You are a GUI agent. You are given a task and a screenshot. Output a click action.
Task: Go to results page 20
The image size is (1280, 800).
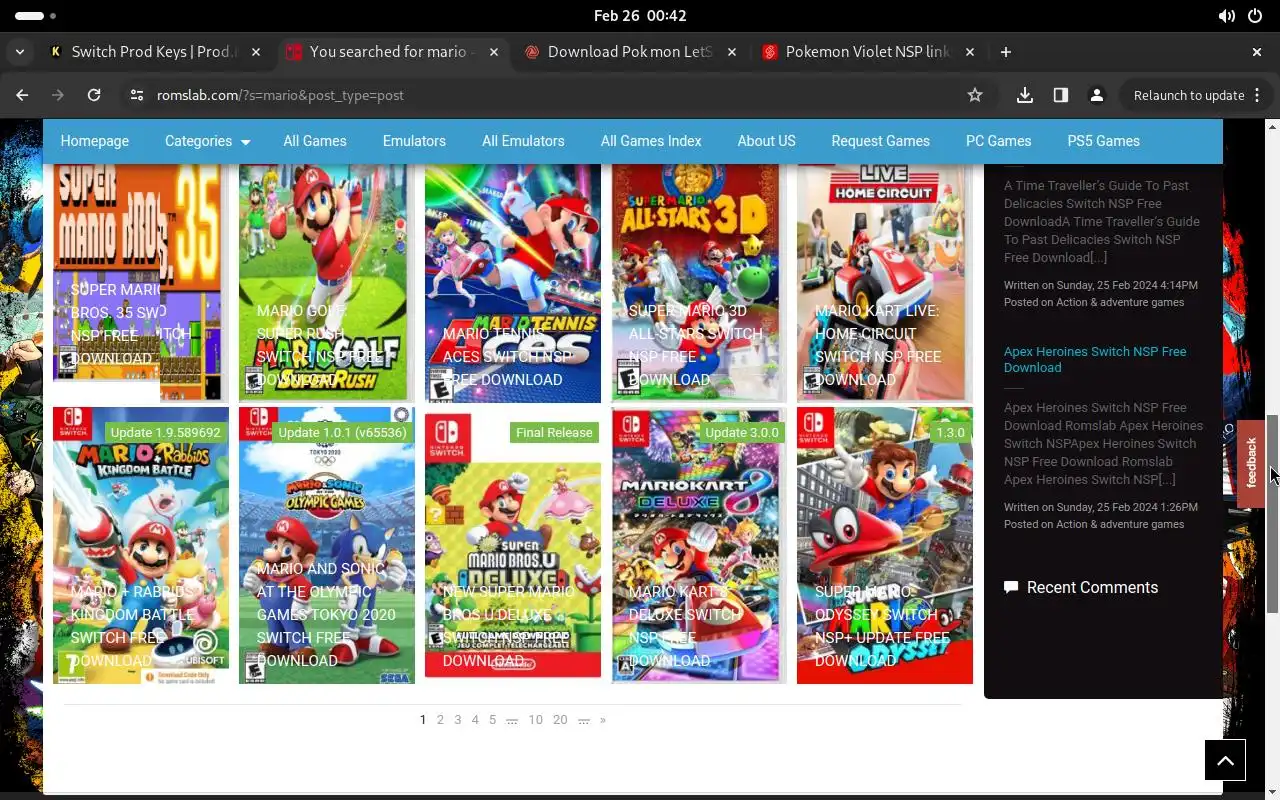(x=560, y=720)
